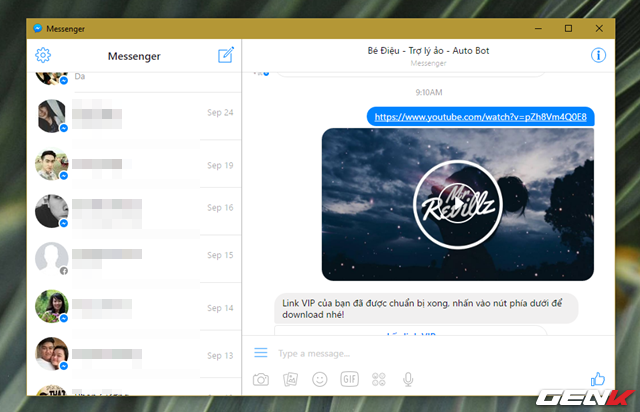Viewport: 640px width, 412px height.
Task: Open the camera to take photo
Action: coord(261,379)
